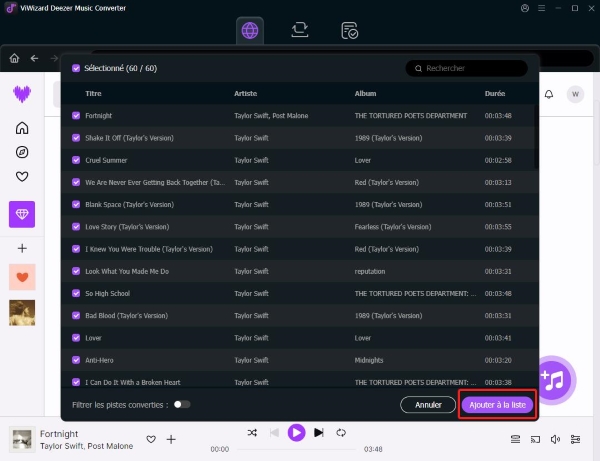Click the I Can Do It With a Broken Heart title
600x461 pixels.
click(132, 382)
